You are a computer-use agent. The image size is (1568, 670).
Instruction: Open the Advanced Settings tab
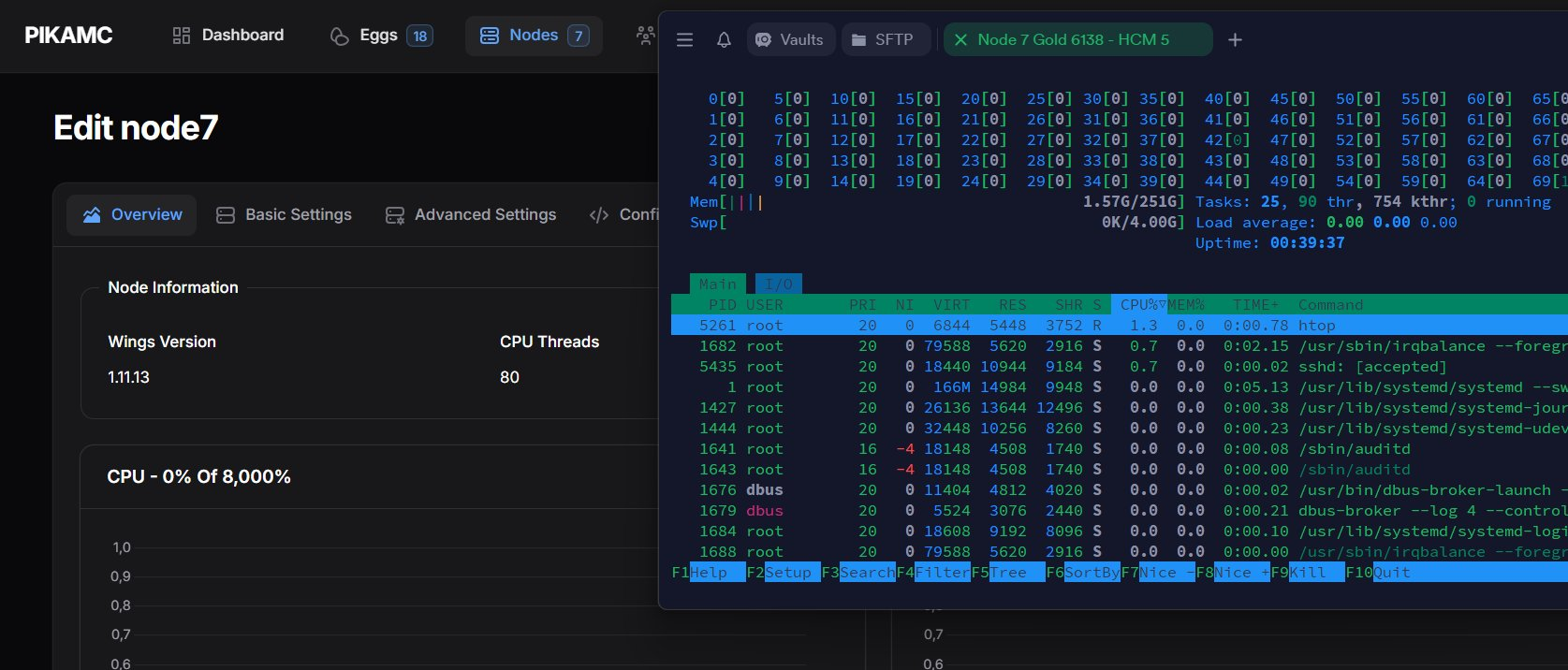[471, 215]
